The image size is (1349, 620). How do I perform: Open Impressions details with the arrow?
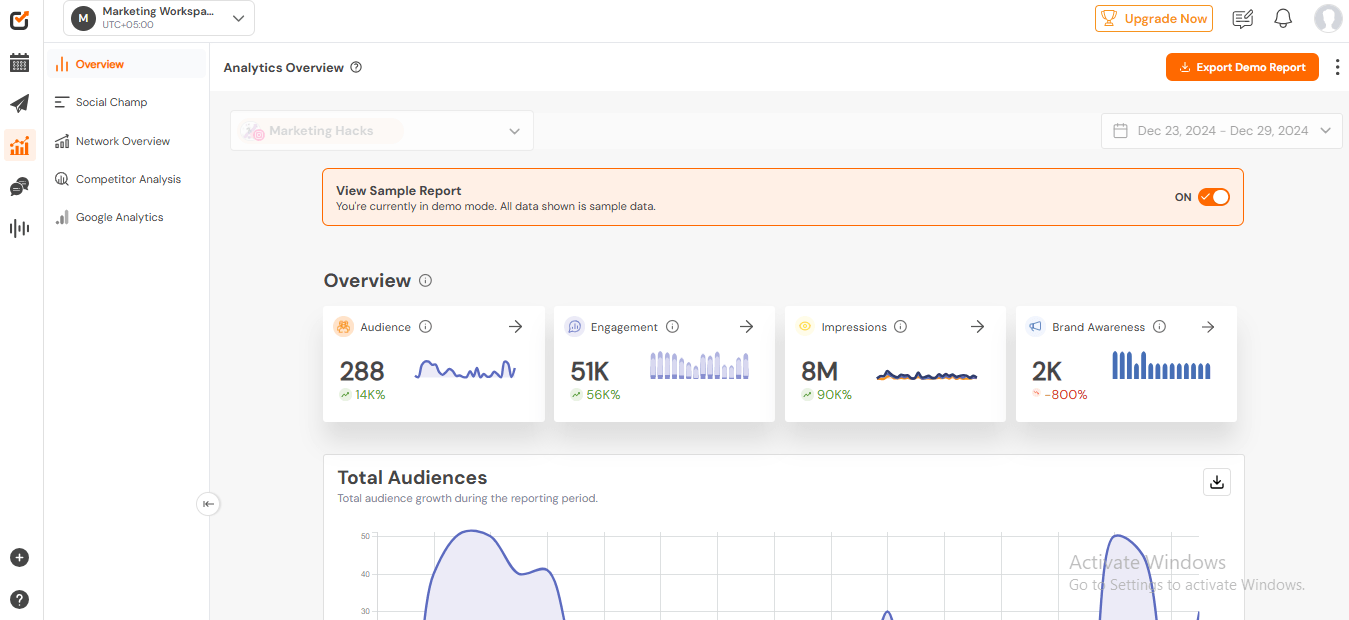point(977,327)
